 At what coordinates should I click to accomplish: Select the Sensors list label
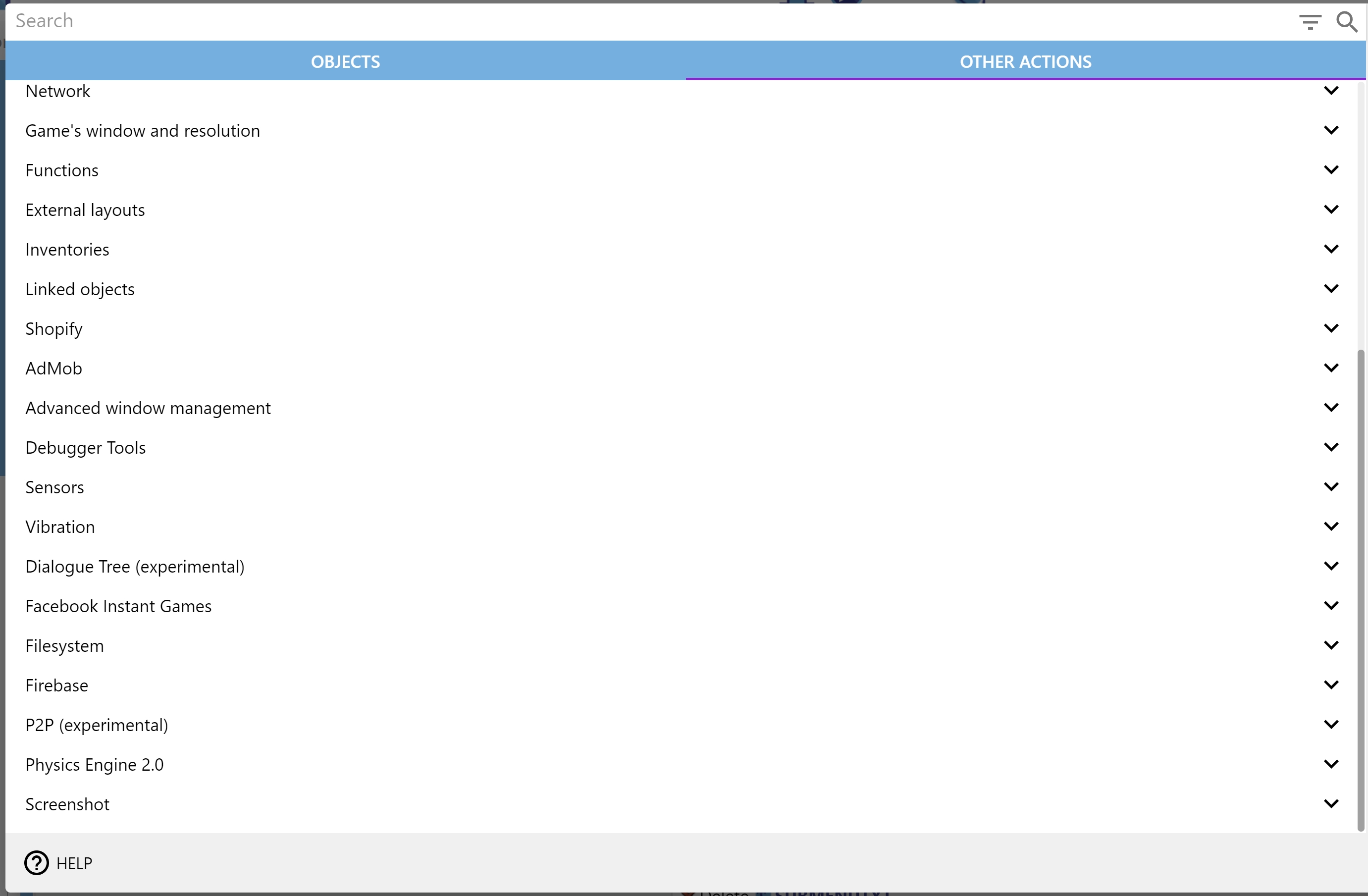point(54,487)
